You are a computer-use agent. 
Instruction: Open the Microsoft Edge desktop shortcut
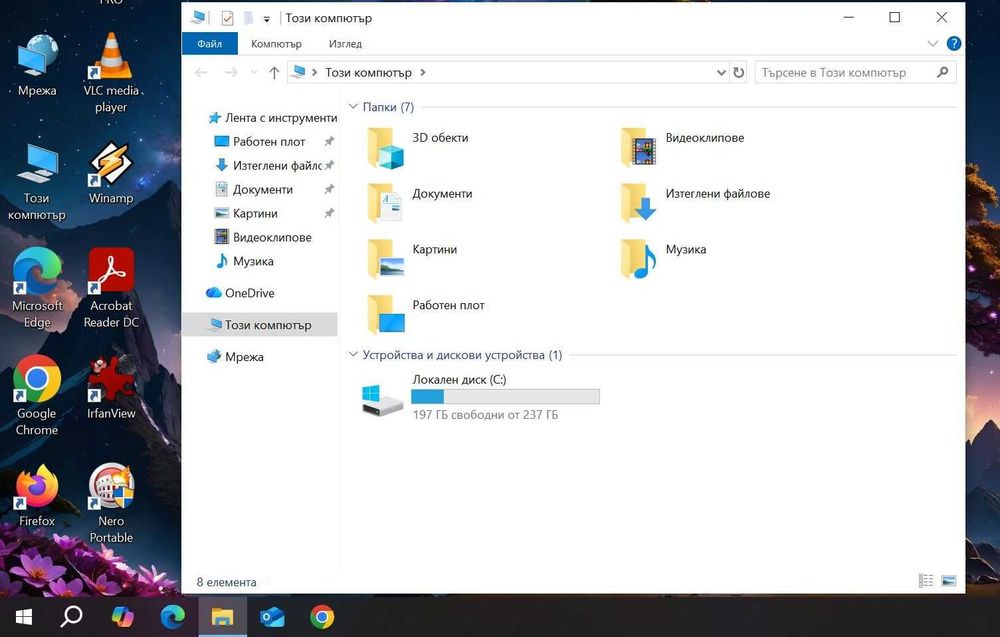pos(37,287)
